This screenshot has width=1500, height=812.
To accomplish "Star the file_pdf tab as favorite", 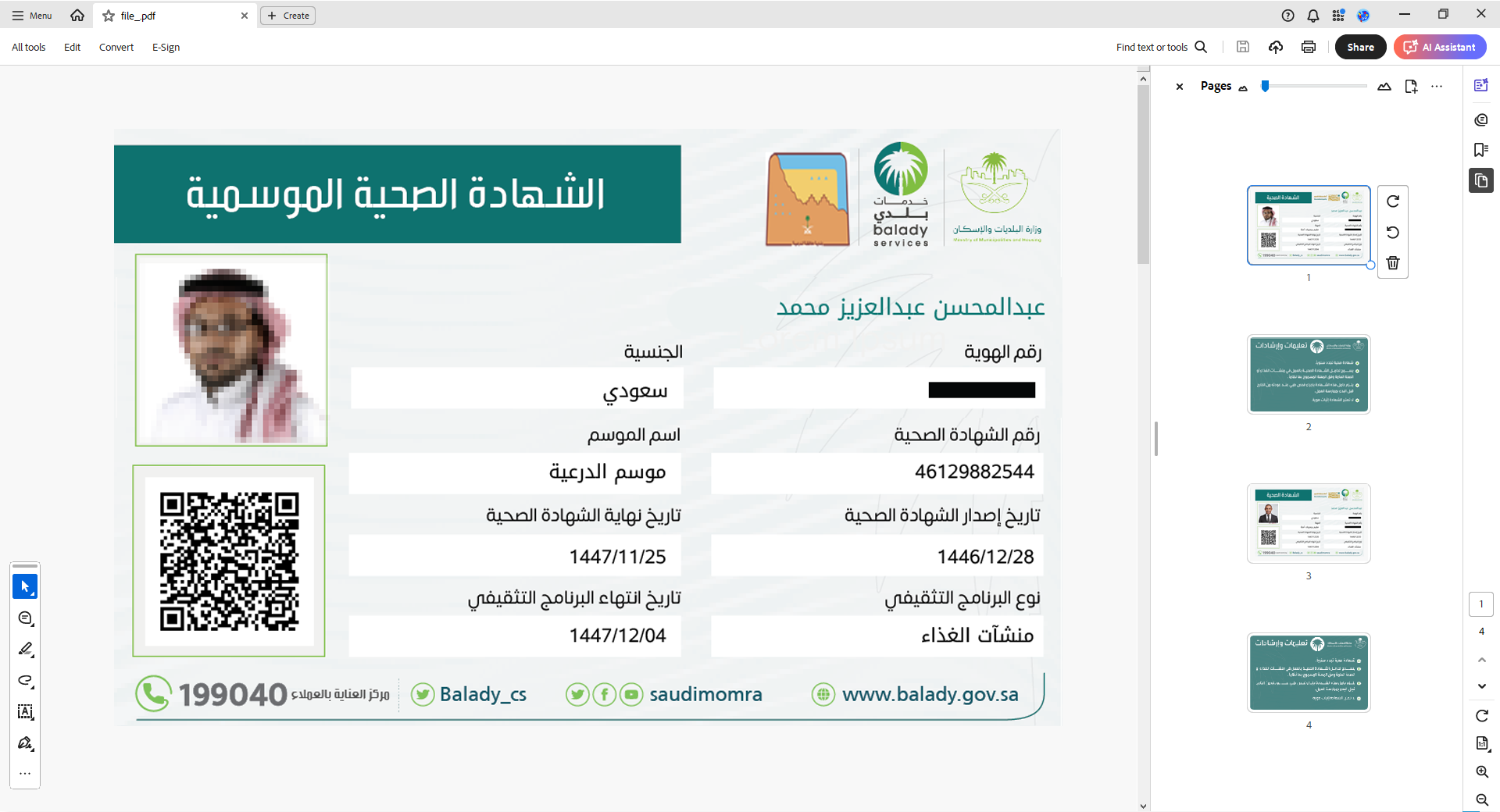I will click(109, 16).
